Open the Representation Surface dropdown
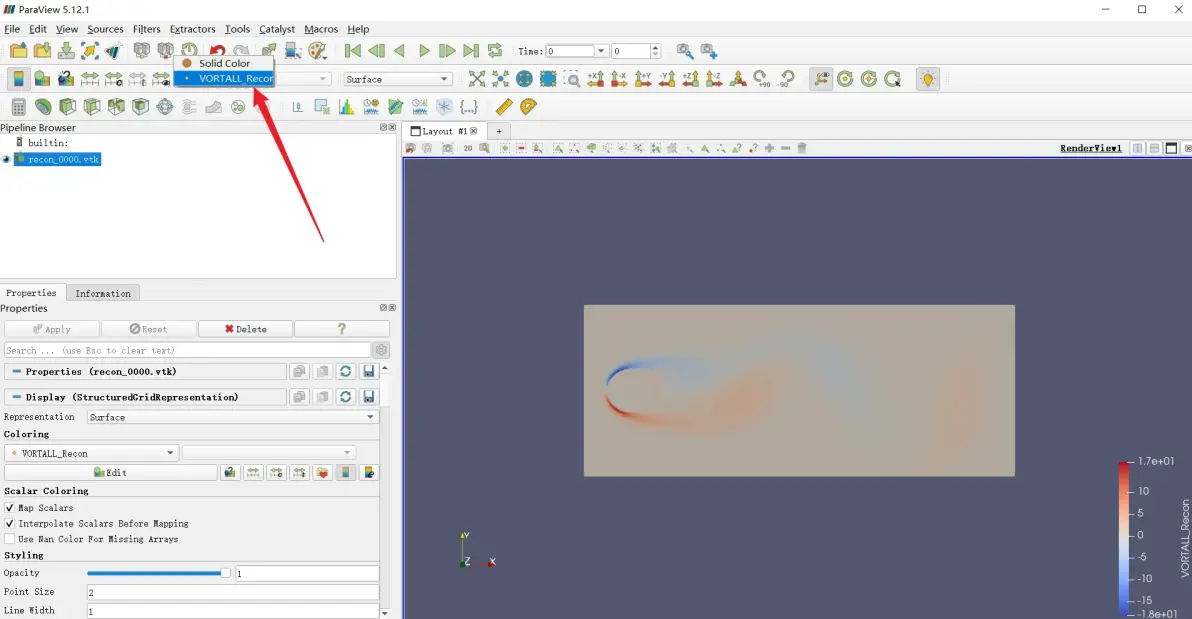The image size is (1192, 619). point(232,417)
